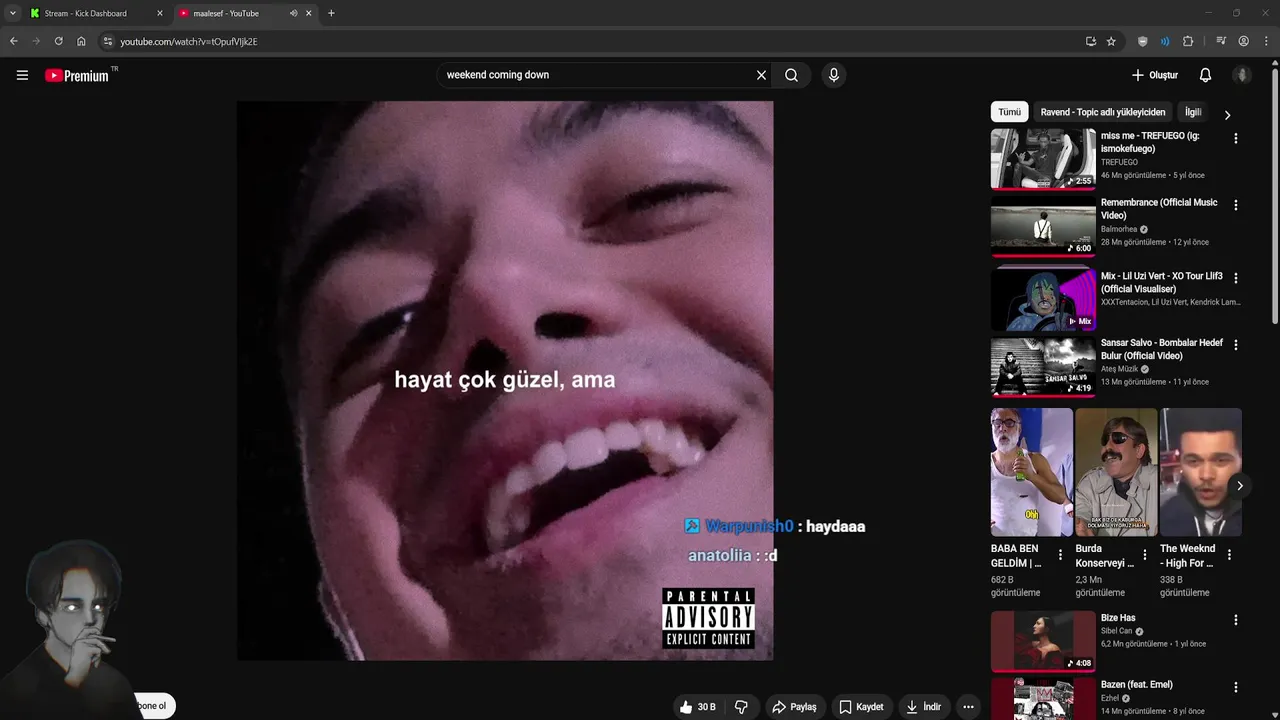The image size is (1280, 720).
Task: Select the İlgili filter chip
Action: tap(1193, 112)
